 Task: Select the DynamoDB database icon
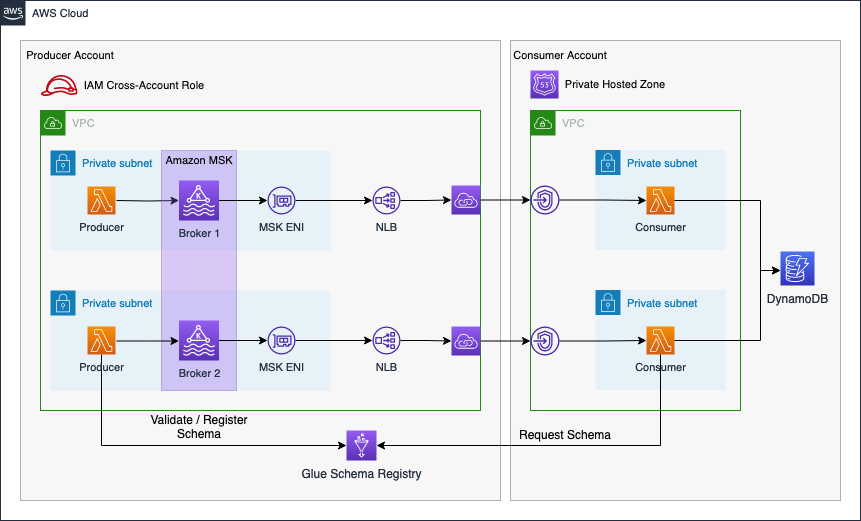(x=797, y=269)
